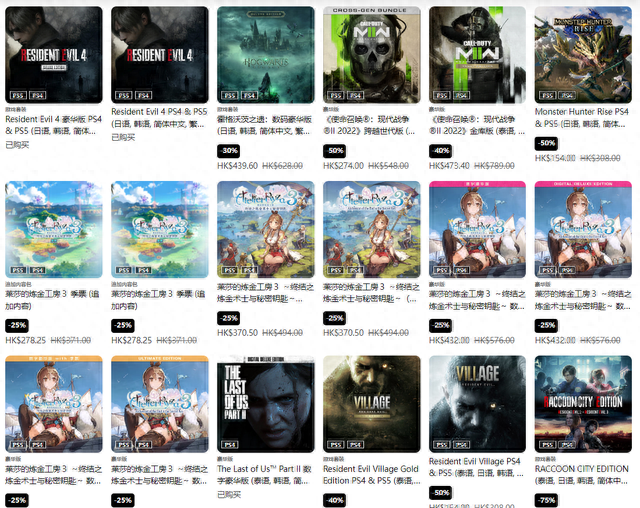
Task: Click the -75% badge under Raccoon City Edition
Action: point(546,500)
